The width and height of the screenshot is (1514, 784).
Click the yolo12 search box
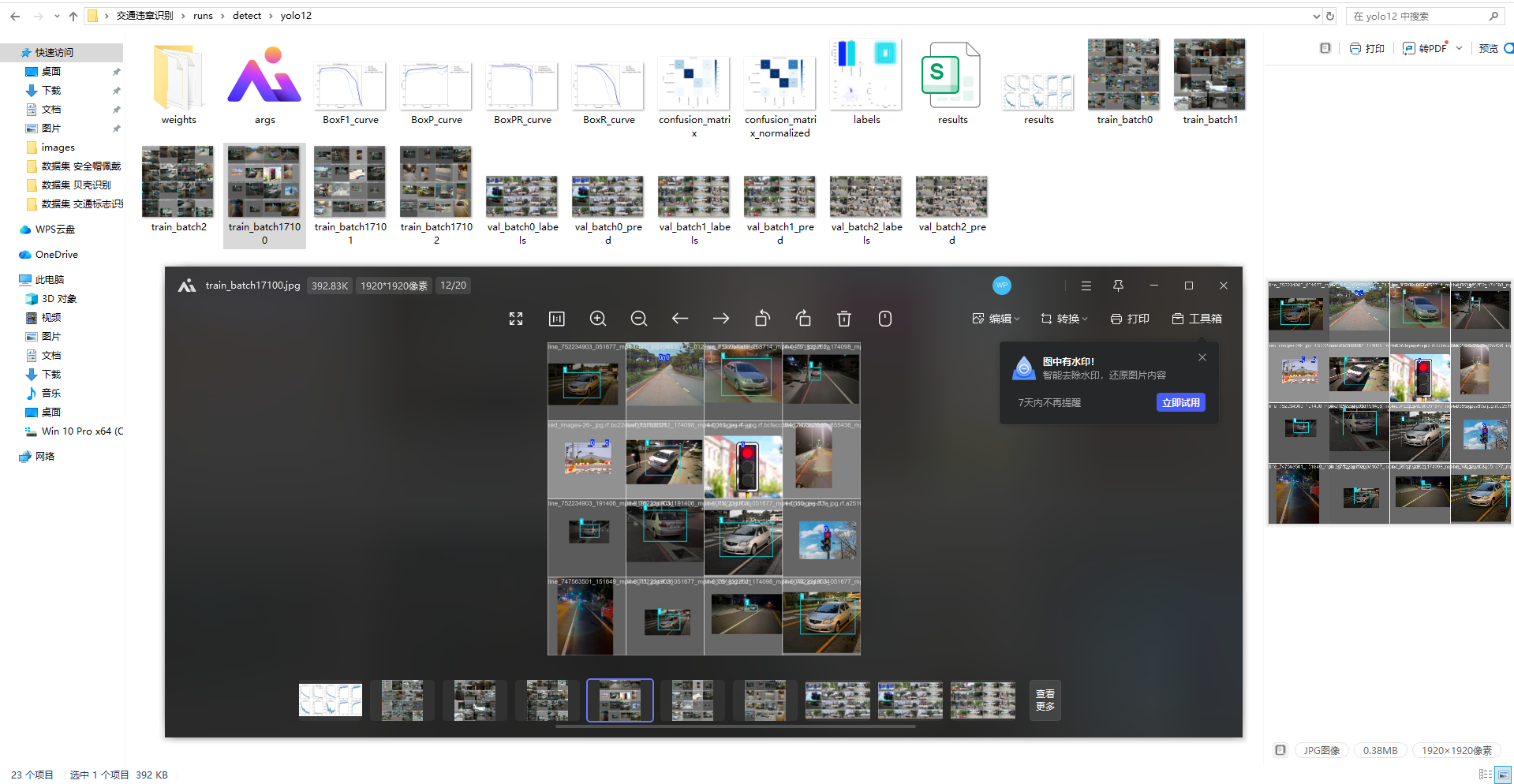[x=1424, y=16]
